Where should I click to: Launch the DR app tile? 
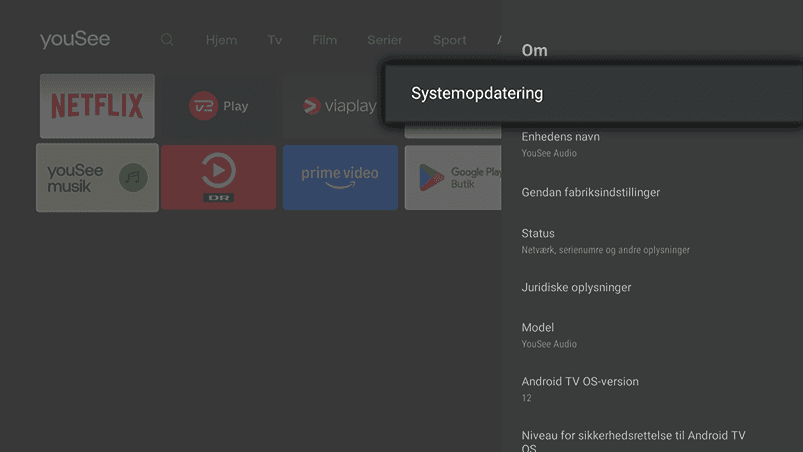[x=219, y=178]
